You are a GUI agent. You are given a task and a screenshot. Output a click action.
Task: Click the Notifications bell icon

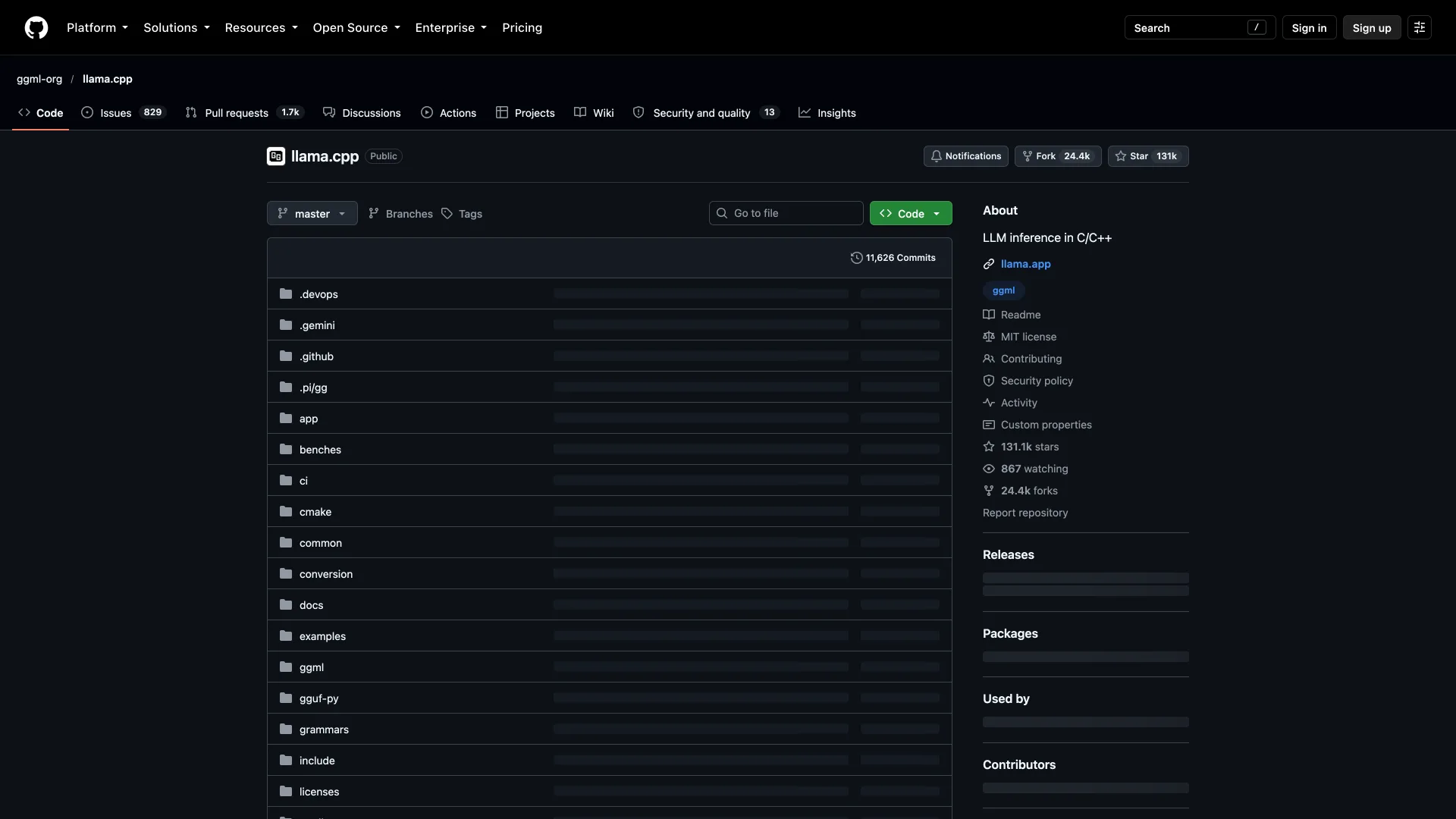937,156
